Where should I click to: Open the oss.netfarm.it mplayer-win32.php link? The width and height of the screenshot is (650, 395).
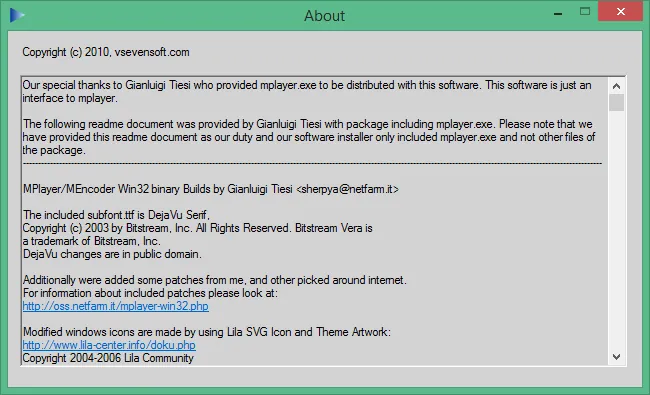pyautogui.click(x=115, y=306)
